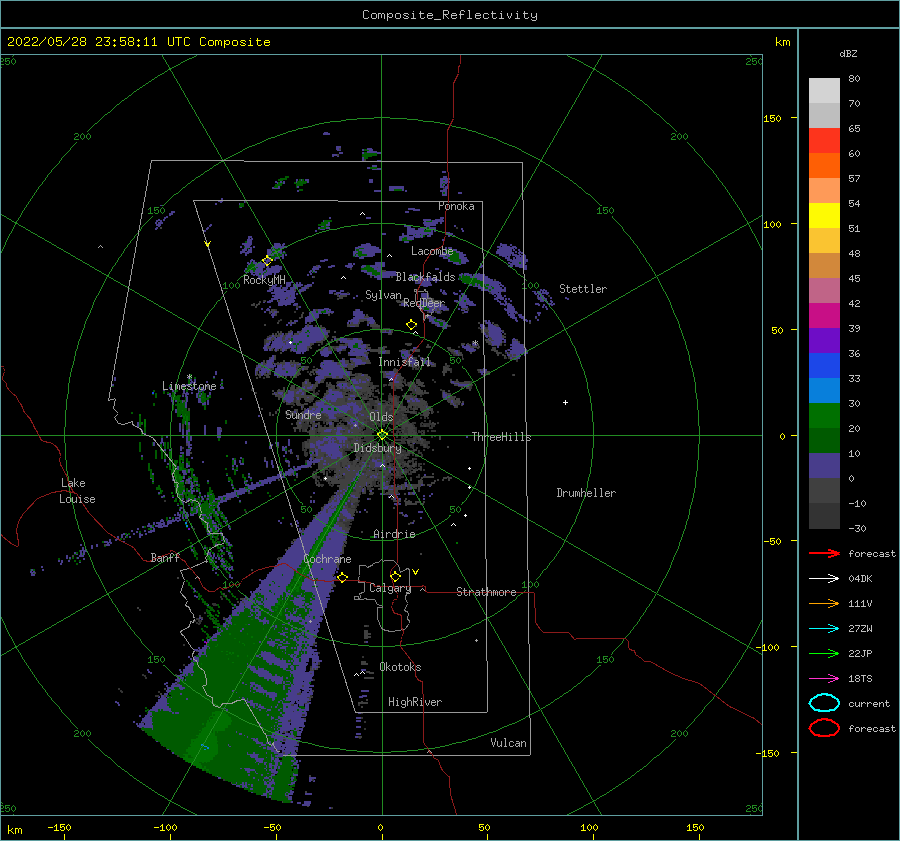This screenshot has height=841, width=900.
Task: Click the yellow diamond marker above Calgary label
Action: coord(395,576)
